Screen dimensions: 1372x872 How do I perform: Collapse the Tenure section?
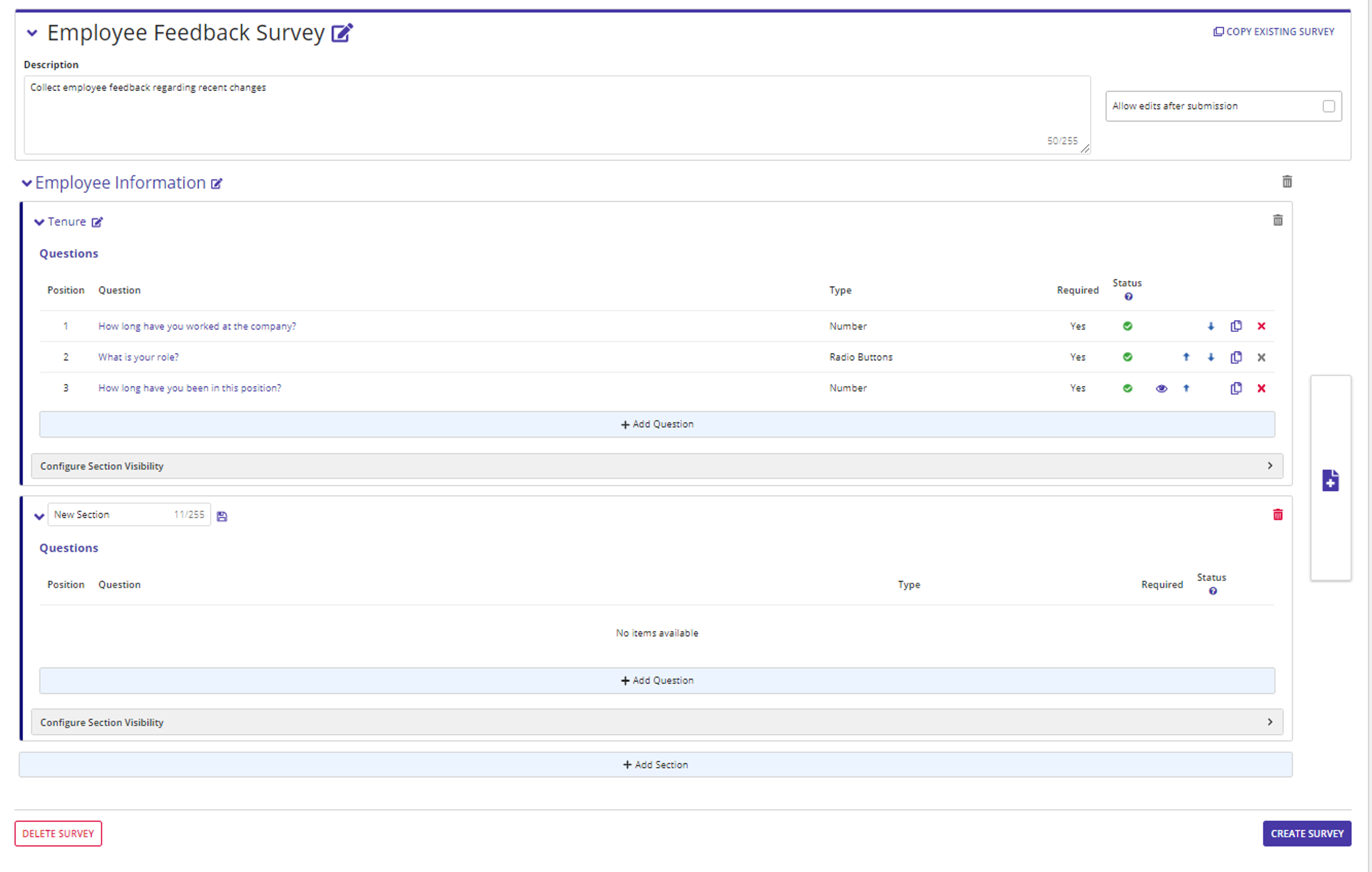pyautogui.click(x=39, y=222)
